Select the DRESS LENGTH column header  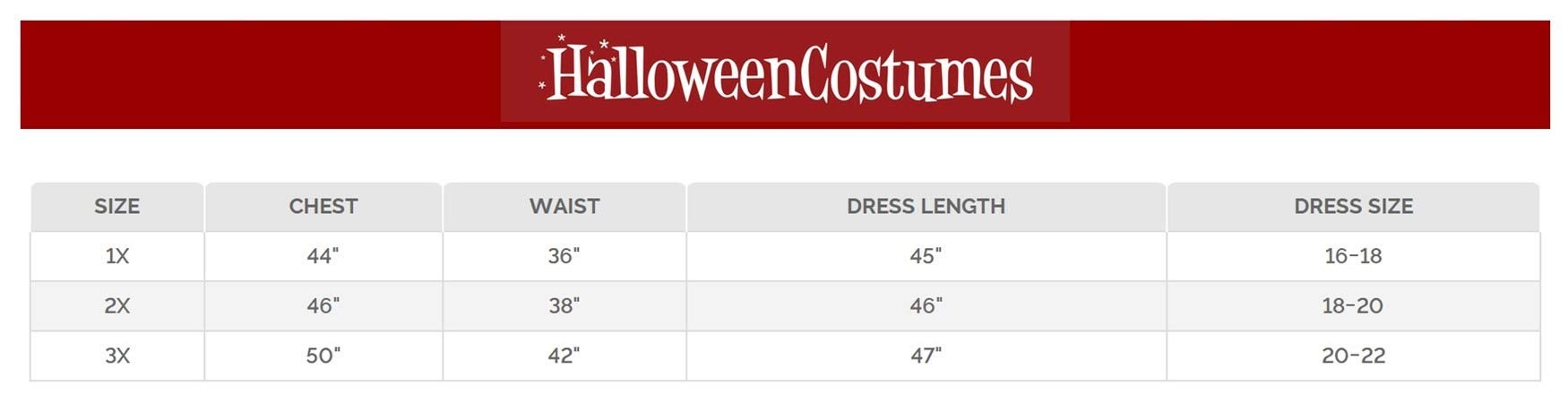pyautogui.click(x=926, y=207)
